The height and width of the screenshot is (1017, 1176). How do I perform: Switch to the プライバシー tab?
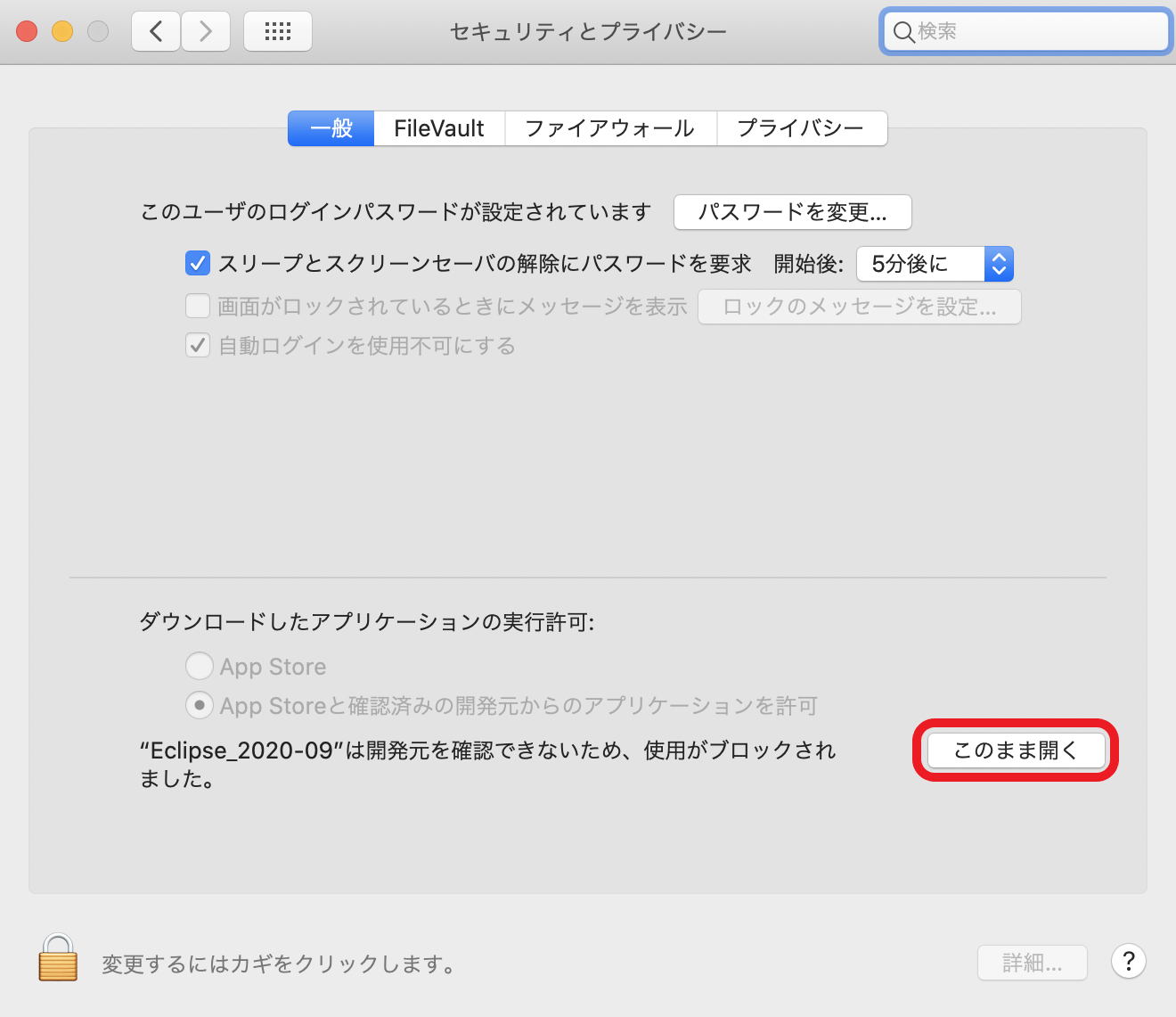tap(802, 128)
